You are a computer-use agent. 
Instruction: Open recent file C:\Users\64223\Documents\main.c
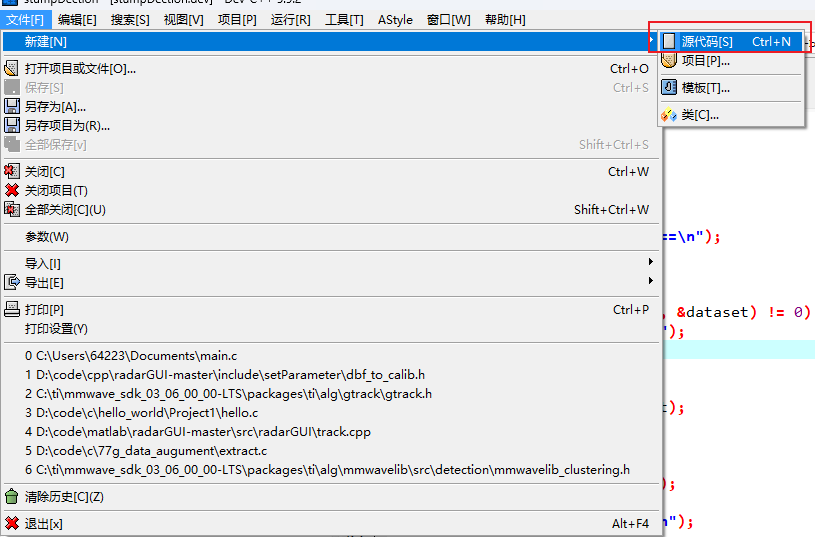tap(331, 356)
